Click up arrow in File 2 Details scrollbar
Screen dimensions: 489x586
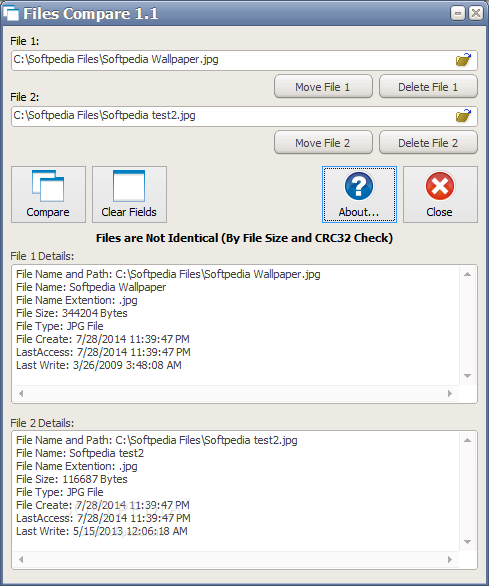[x=467, y=440]
